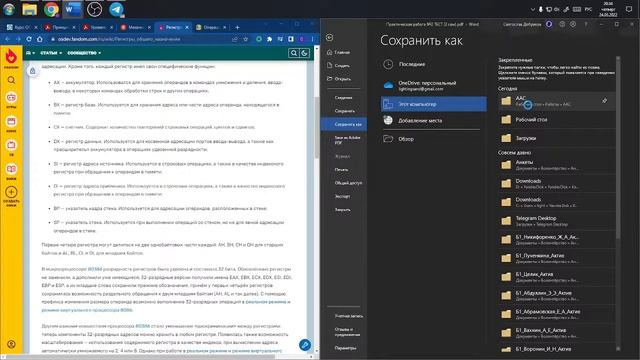Open the ААС folder in today's list

point(556,101)
